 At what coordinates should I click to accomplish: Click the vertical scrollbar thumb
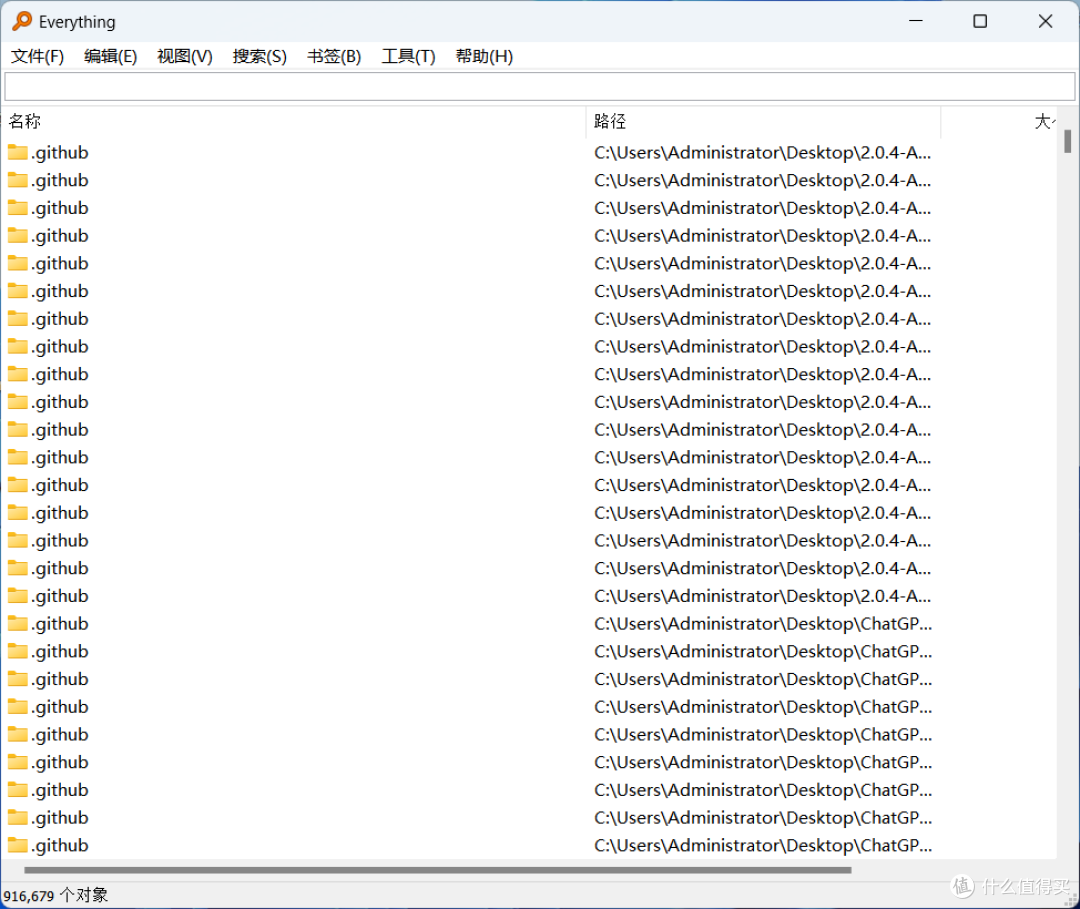coord(1067,141)
